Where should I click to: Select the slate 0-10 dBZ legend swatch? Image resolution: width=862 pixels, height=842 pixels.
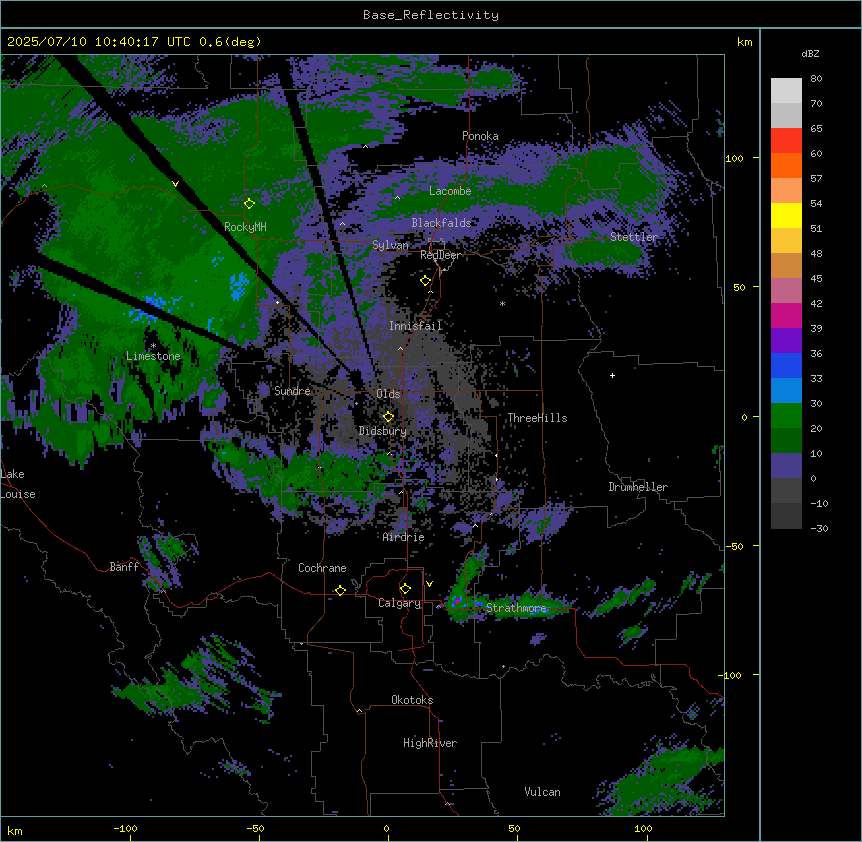786,466
